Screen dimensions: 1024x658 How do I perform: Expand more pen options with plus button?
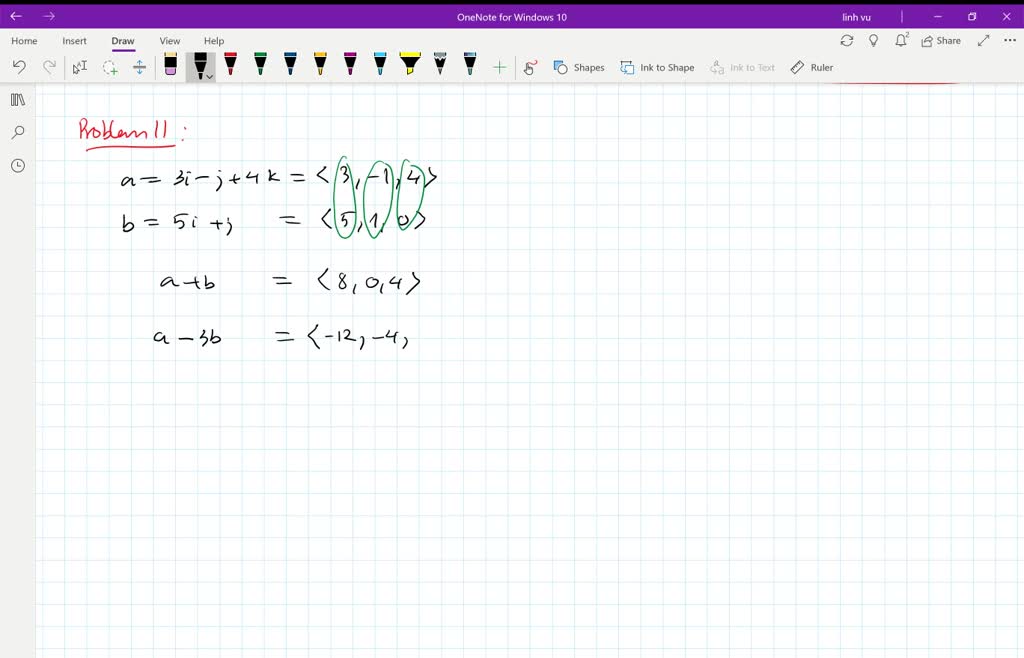(x=500, y=67)
